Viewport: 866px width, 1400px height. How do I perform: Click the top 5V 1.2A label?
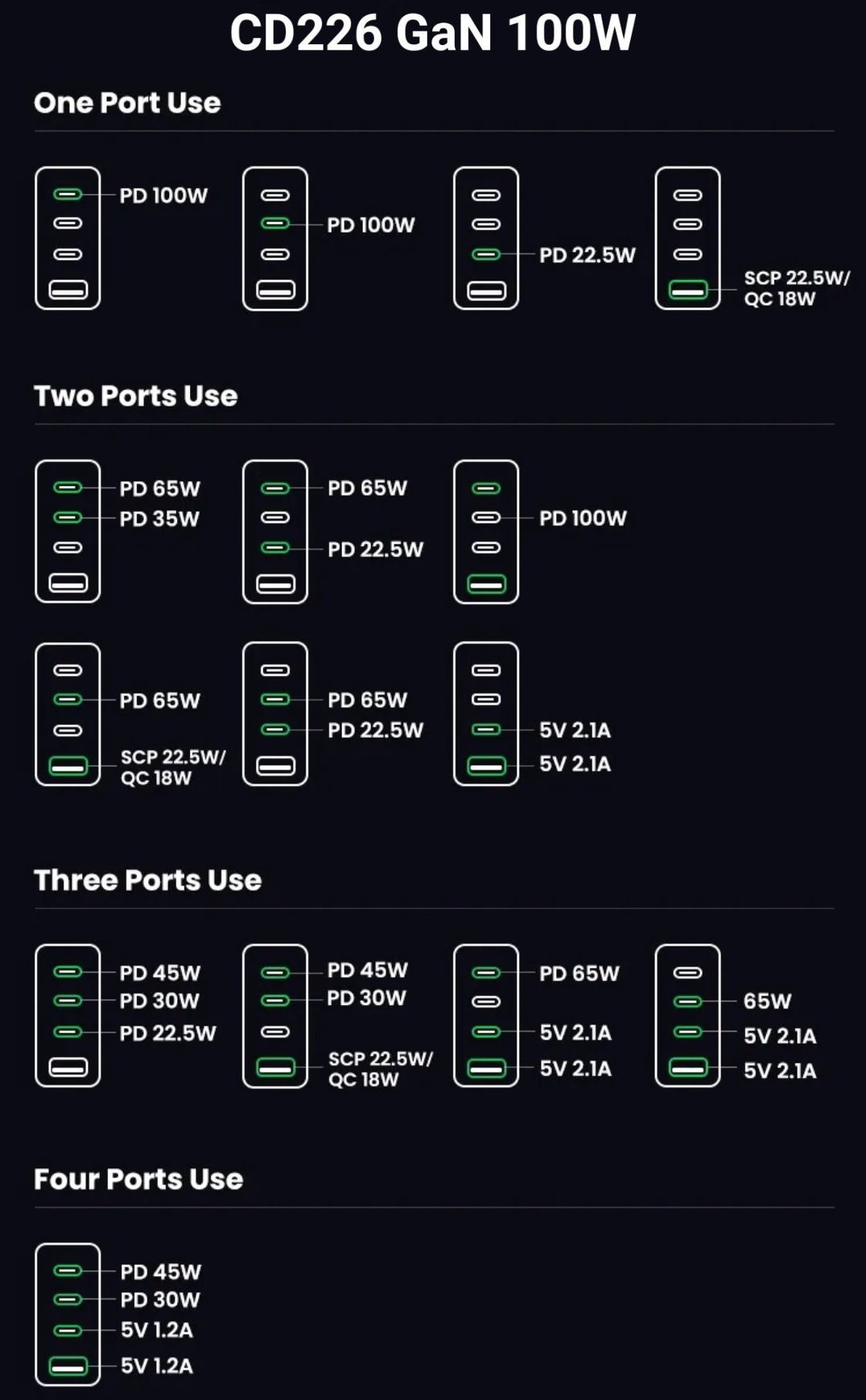tap(157, 1330)
